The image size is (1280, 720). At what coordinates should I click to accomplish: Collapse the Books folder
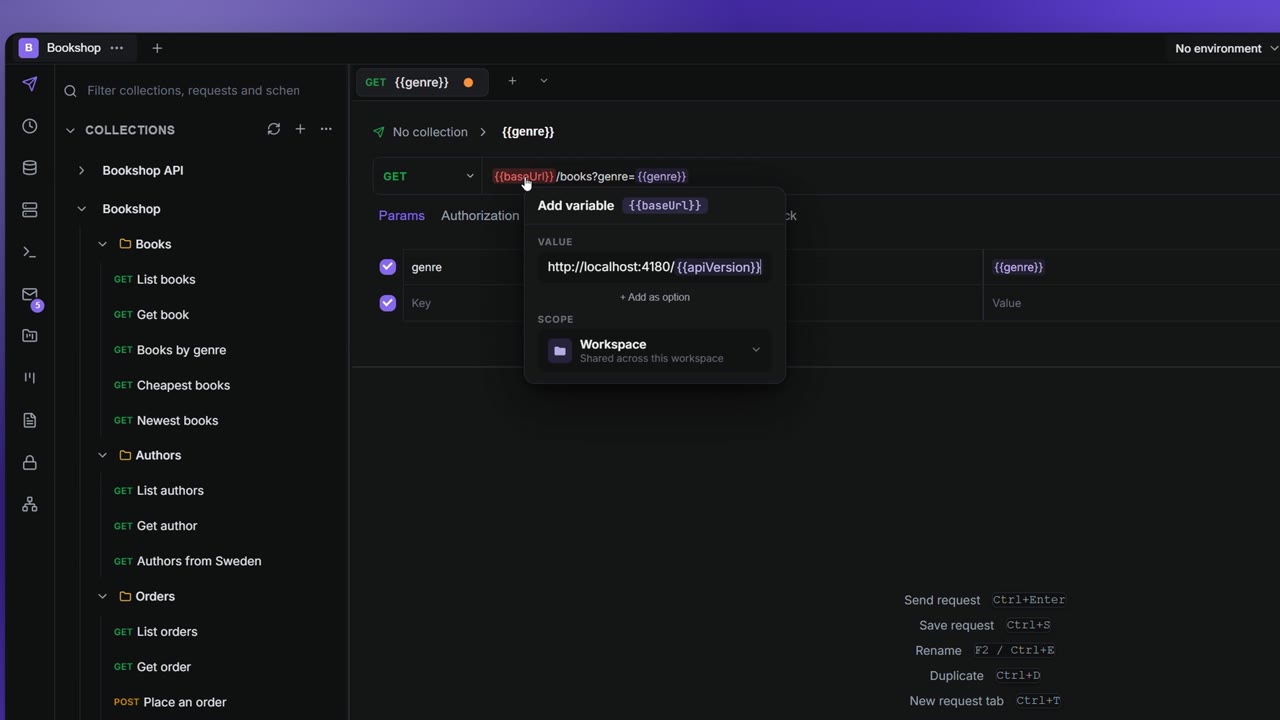[x=102, y=244]
